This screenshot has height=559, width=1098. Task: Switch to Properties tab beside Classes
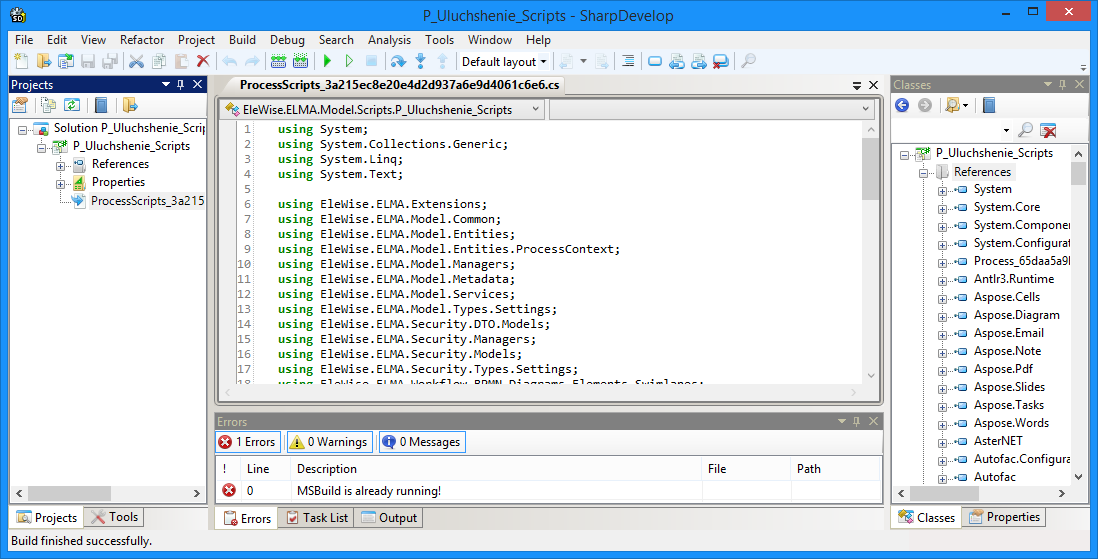click(1004, 517)
